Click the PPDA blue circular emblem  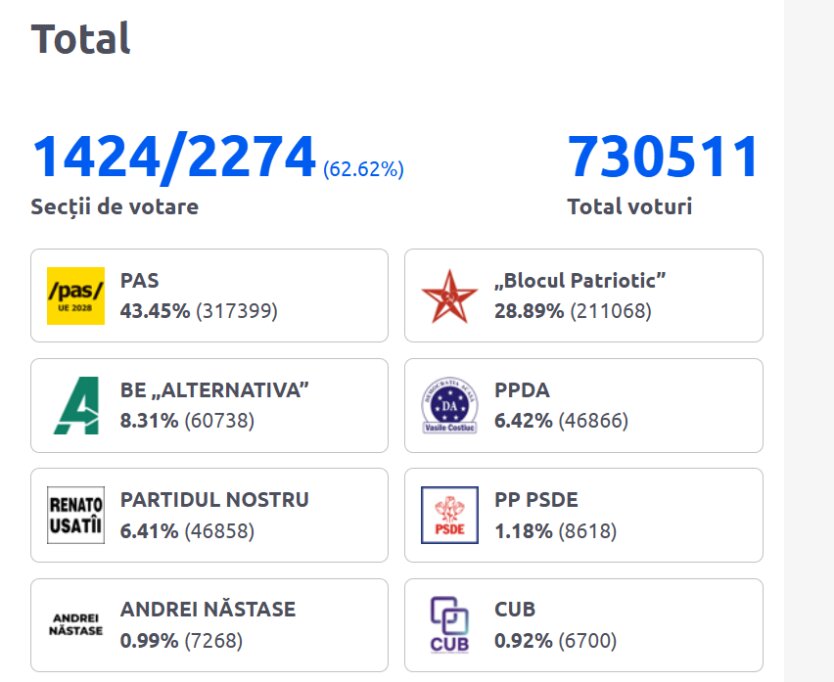pyautogui.click(x=449, y=405)
